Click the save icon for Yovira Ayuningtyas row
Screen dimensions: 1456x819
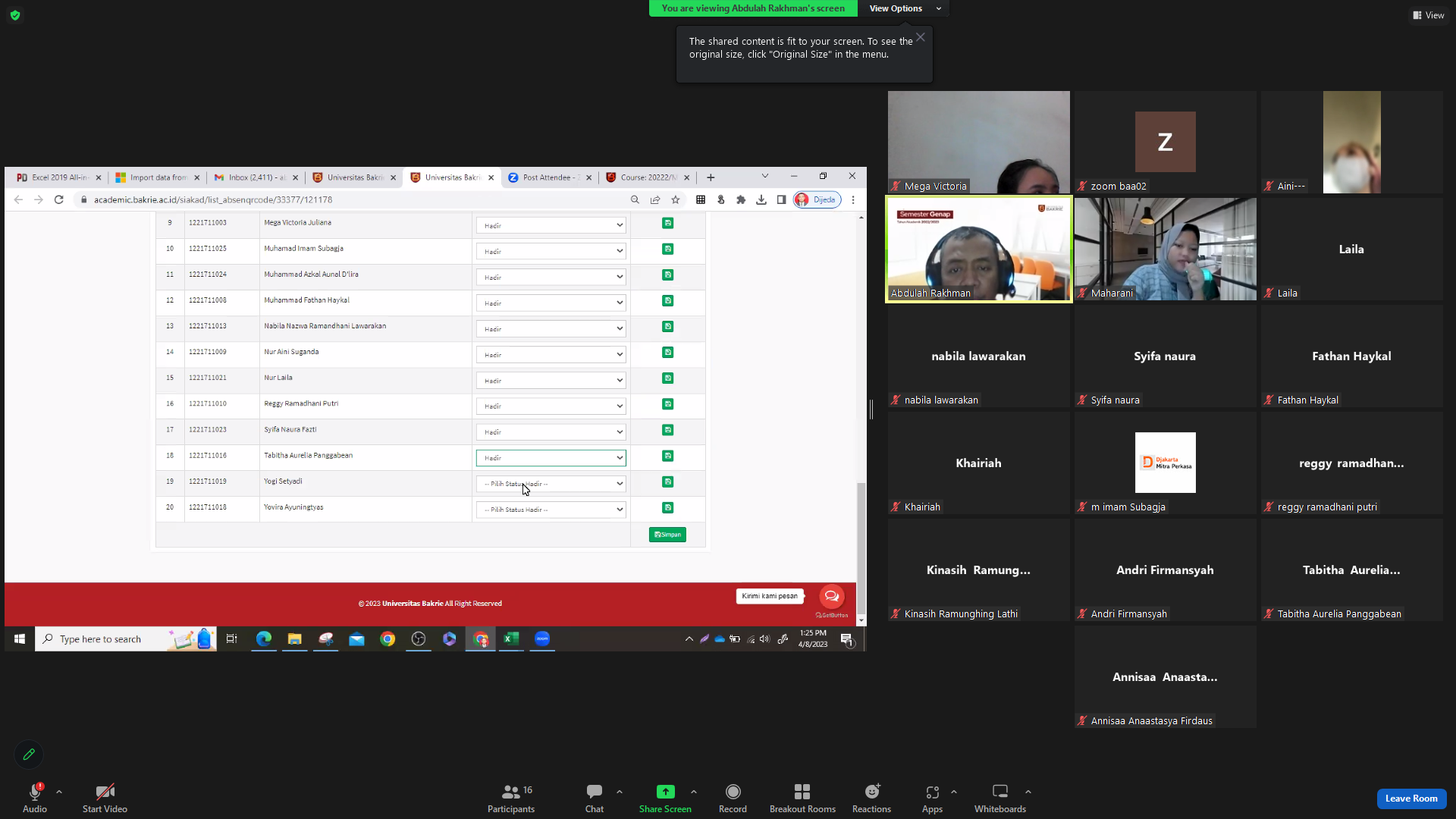tap(667, 507)
